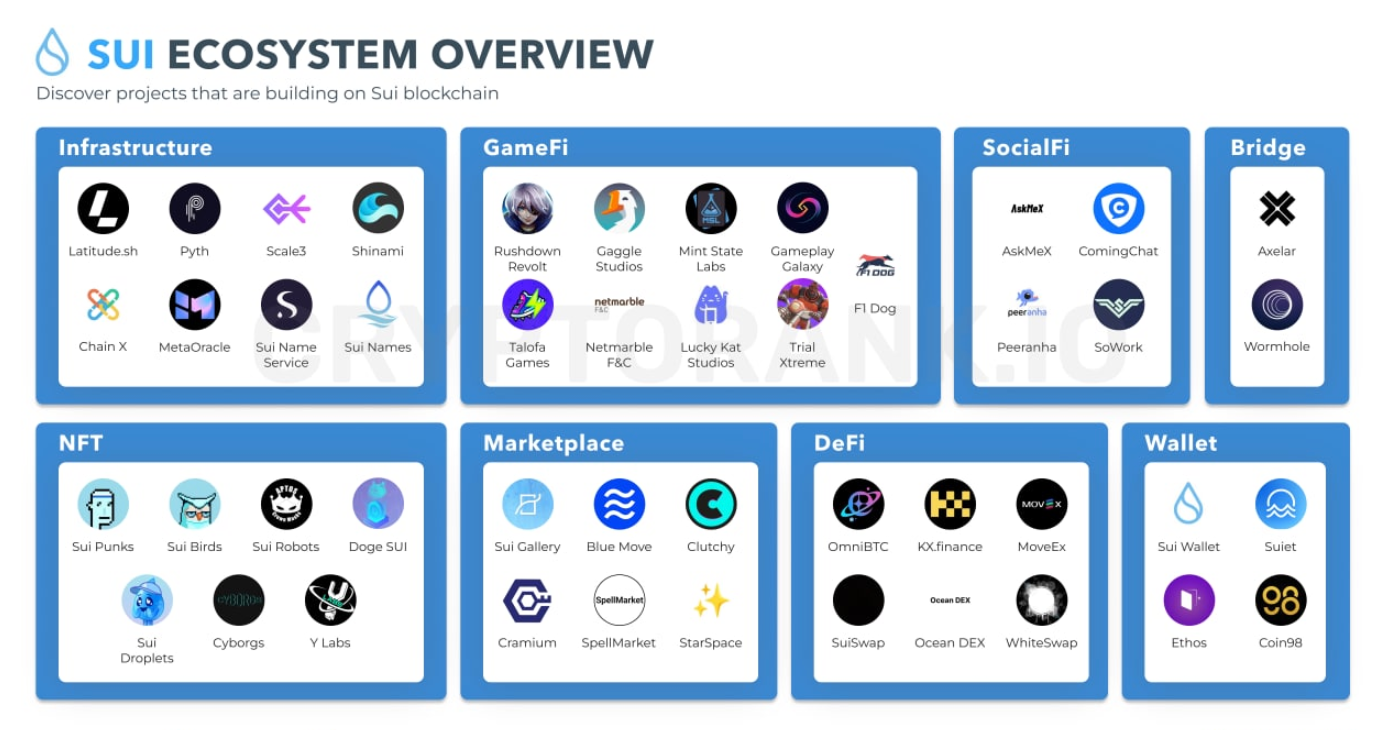The width and height of the screenshot is (1383, 730).
Task: Click the Cramium hexagon icon
Action: 527,600
